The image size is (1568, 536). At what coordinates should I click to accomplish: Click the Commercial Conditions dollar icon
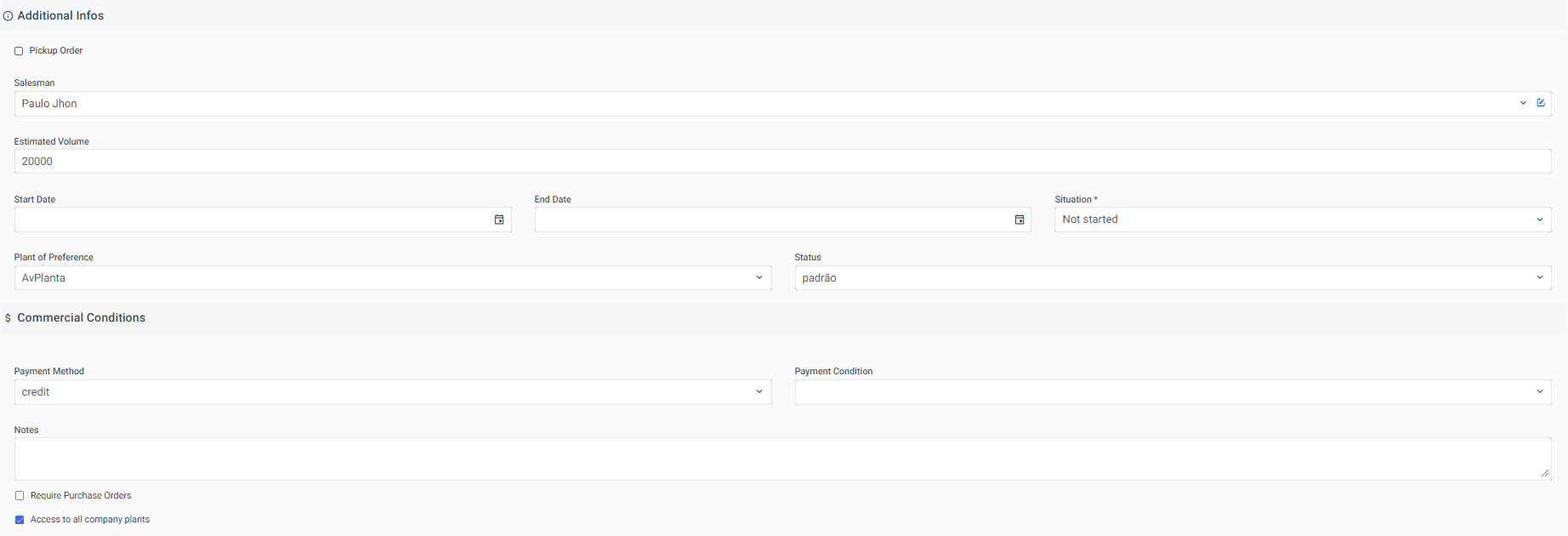tap(8, 318)
